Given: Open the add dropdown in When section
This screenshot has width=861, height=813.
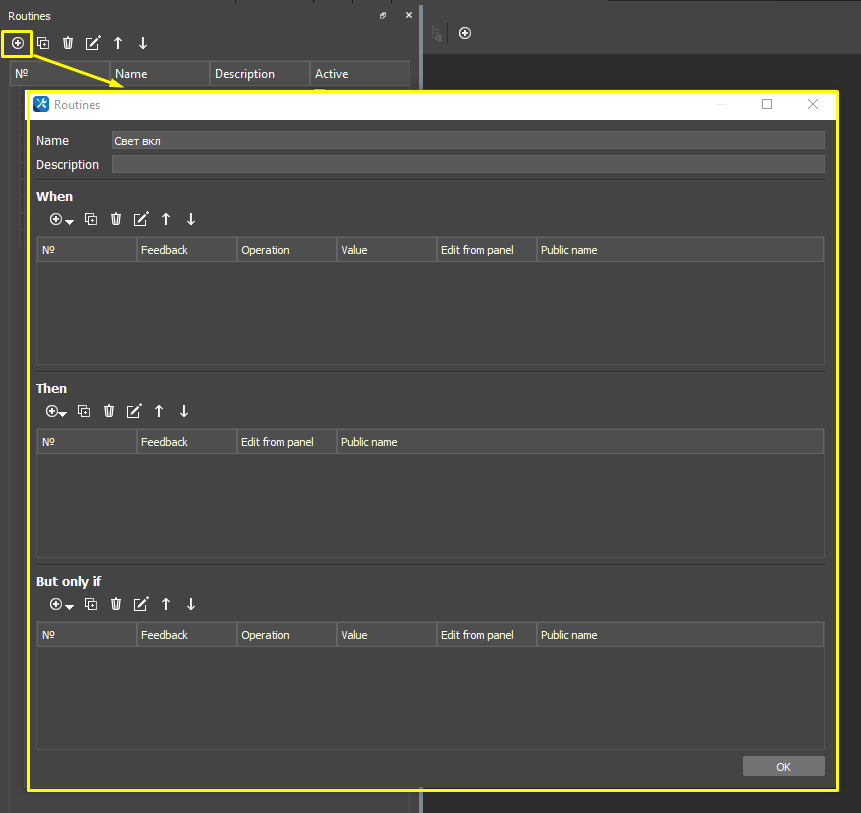Looking at the screenshot, I should coord(62,219).
